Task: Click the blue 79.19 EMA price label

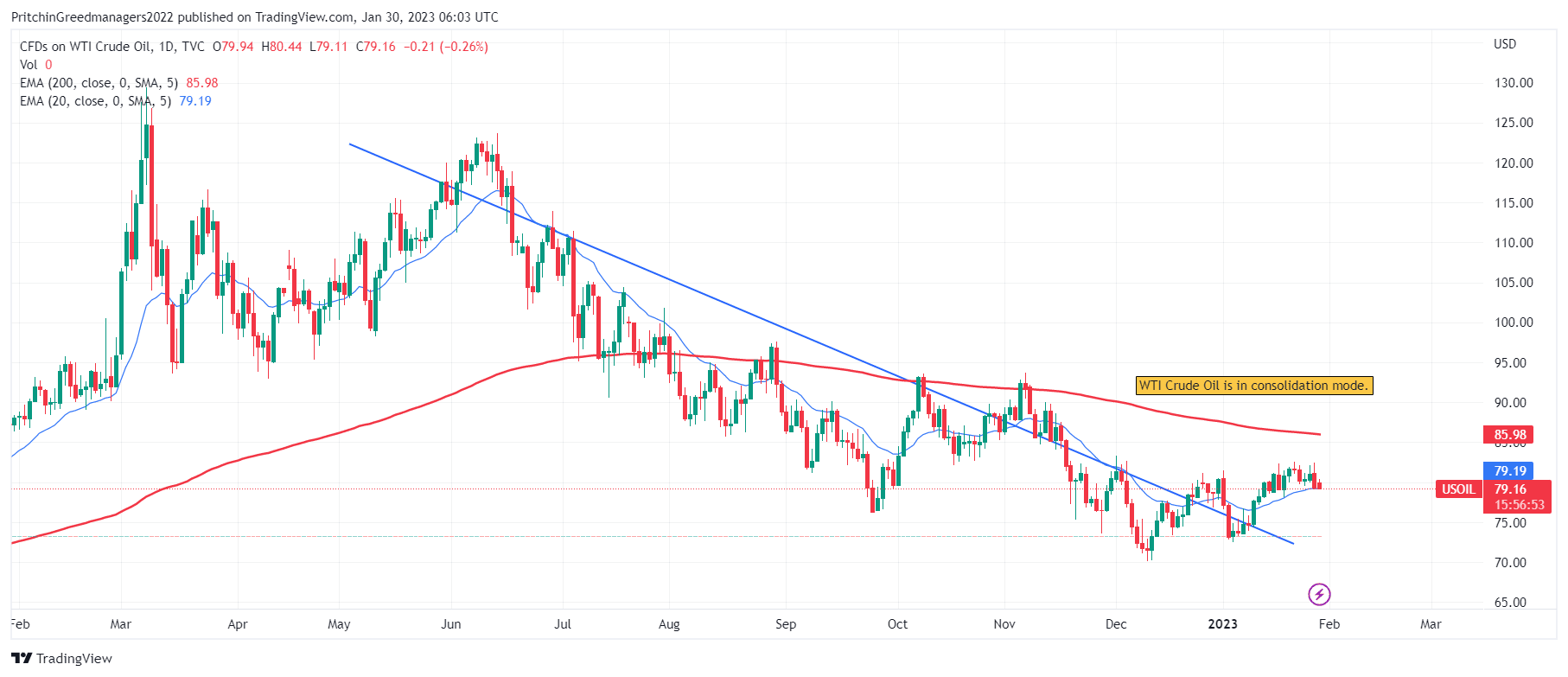Action: click(x=1509, y=471)
